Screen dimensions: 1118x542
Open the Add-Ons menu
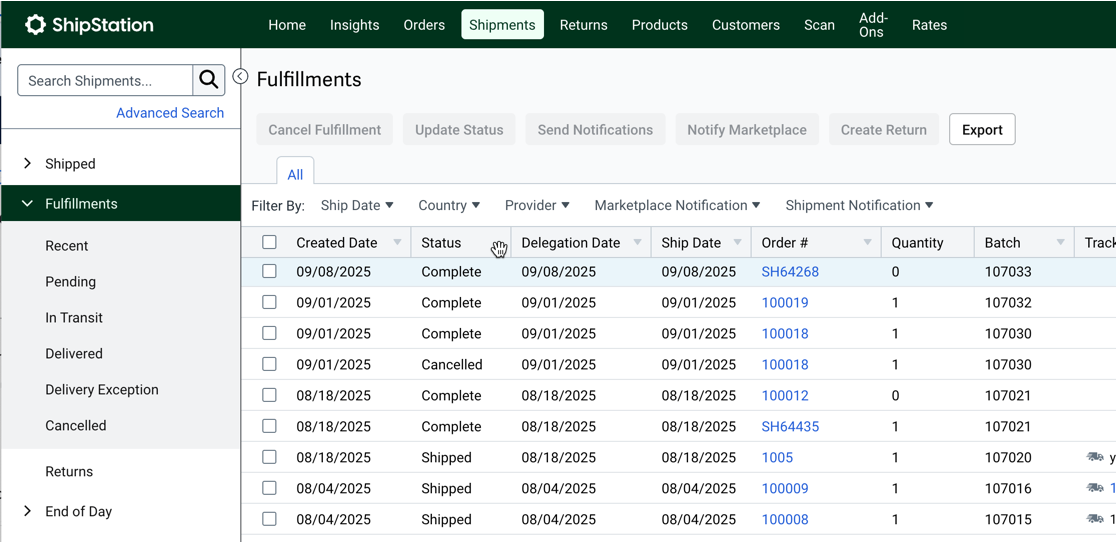click(x=873, y=25)
